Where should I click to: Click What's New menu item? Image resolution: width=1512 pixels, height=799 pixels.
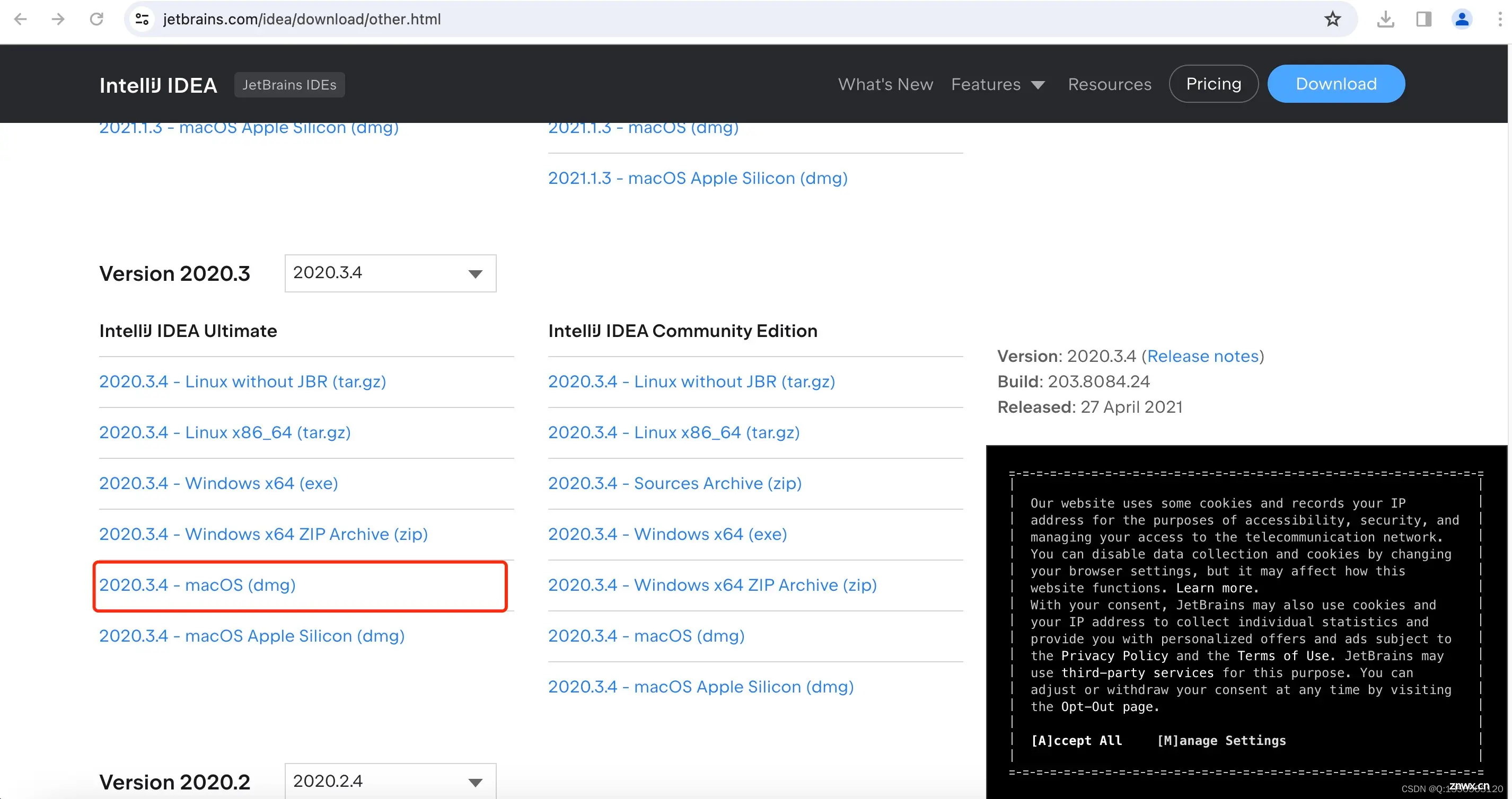click(x=884, y=83)
